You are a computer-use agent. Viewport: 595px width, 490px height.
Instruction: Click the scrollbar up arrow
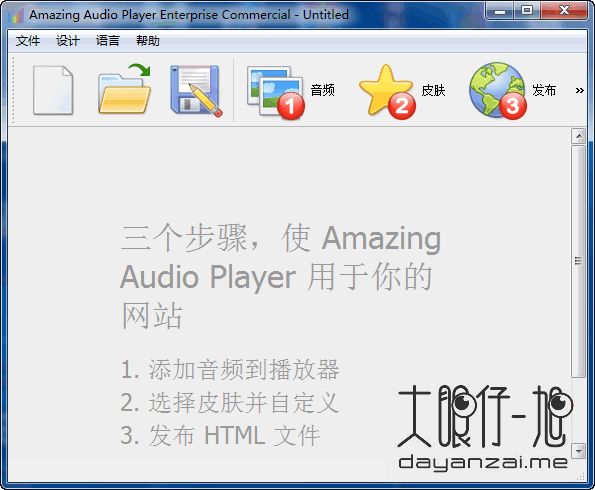(x=578, y=136)
